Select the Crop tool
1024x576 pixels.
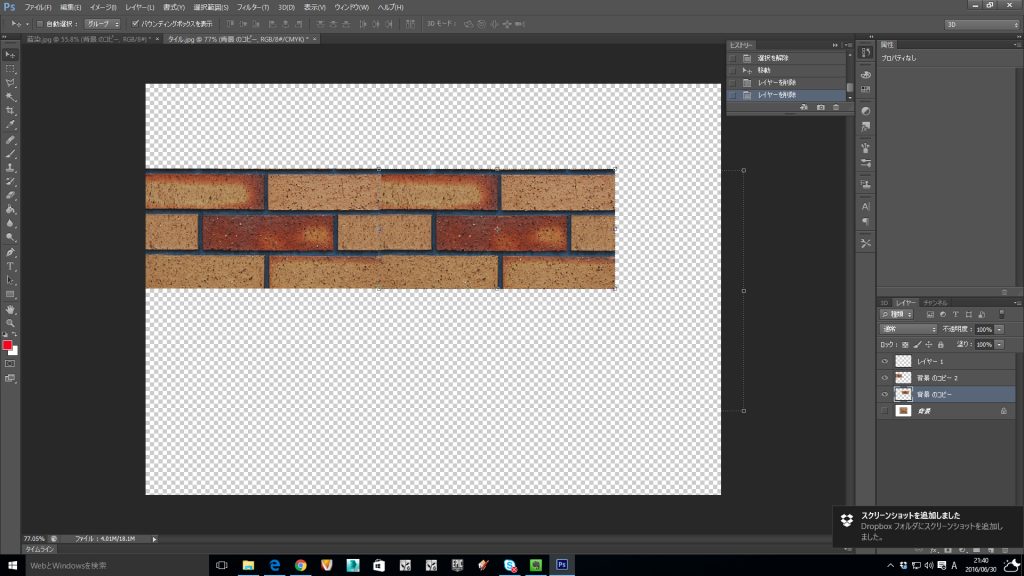pyautogui.click(x=11, y=110)
